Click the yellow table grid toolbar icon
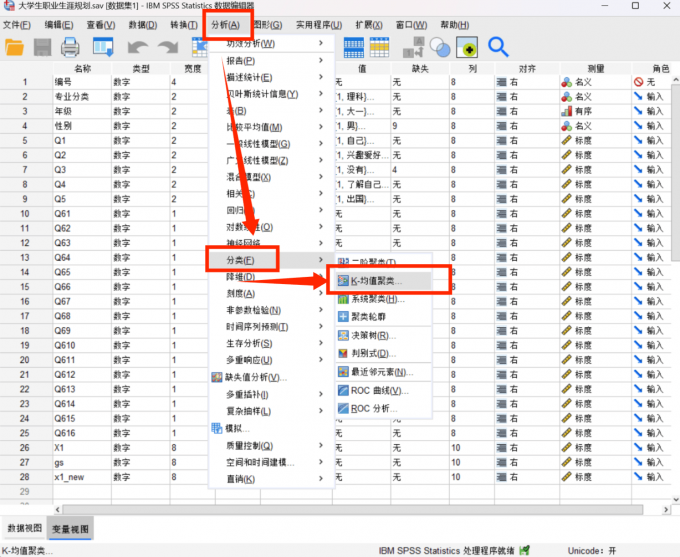This screenshot has height=557, width=680. point(379,47)
